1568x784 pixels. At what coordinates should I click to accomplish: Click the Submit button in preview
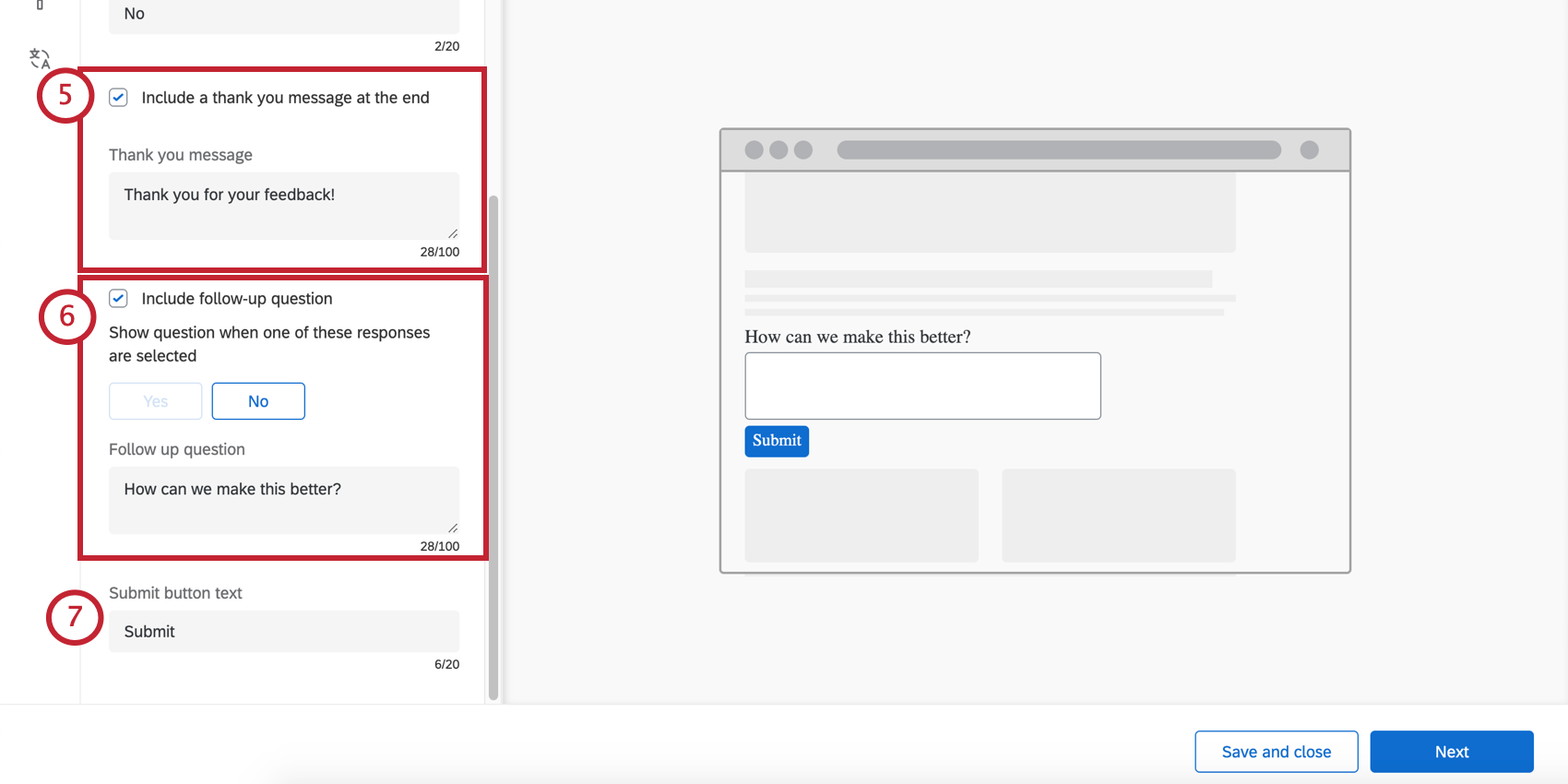coord(777,441)
